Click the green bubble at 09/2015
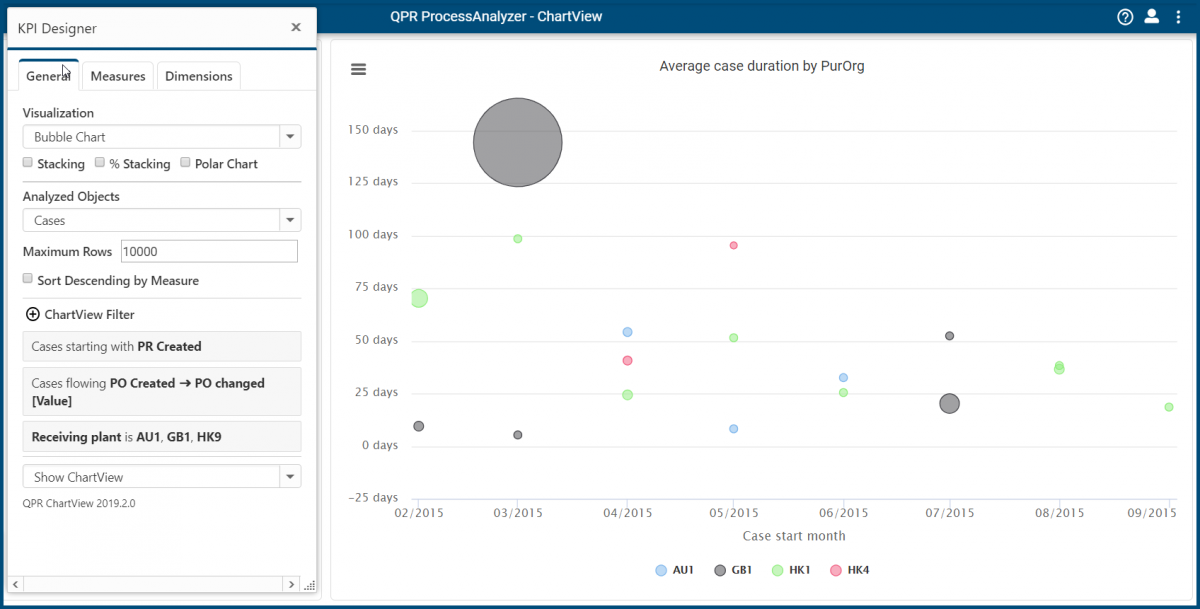1200x609 pixels. click(x=1169, y=407)
